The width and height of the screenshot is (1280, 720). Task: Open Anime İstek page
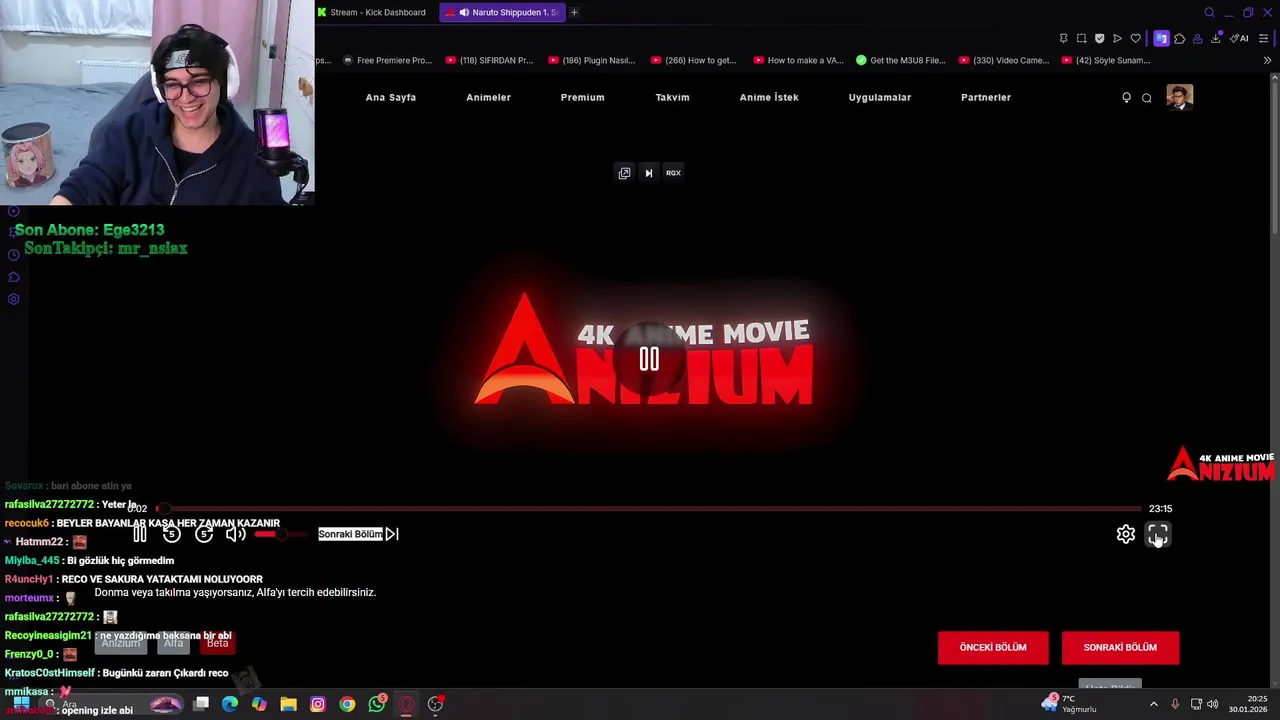(769, 97)
